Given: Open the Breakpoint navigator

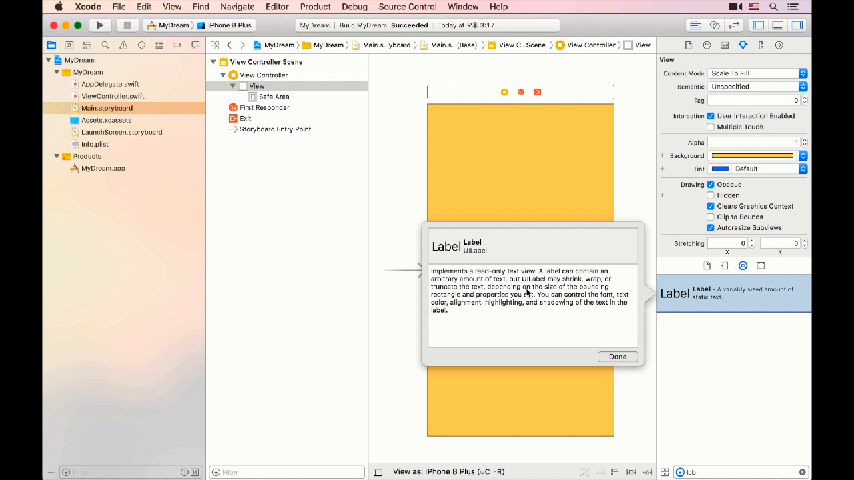Looking at the screenshot, I should click(x=177, y=45).
